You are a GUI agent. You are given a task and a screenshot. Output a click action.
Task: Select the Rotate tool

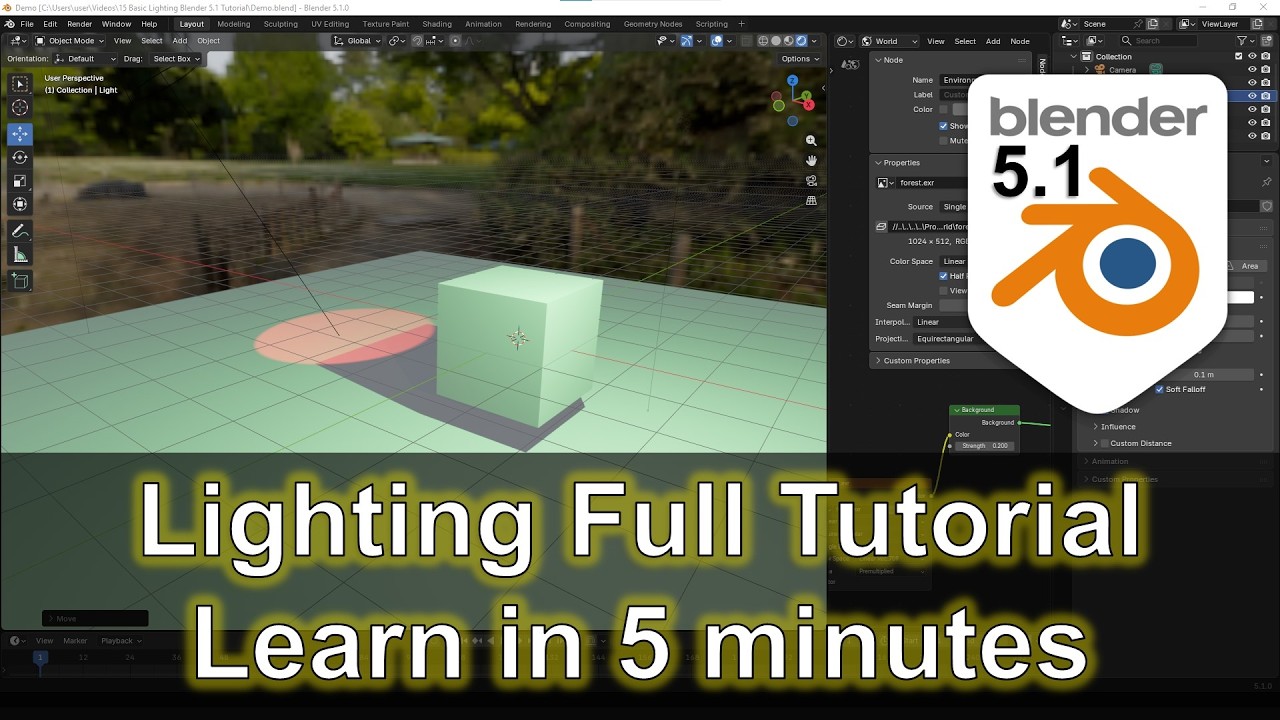click(x=20, y=158)
